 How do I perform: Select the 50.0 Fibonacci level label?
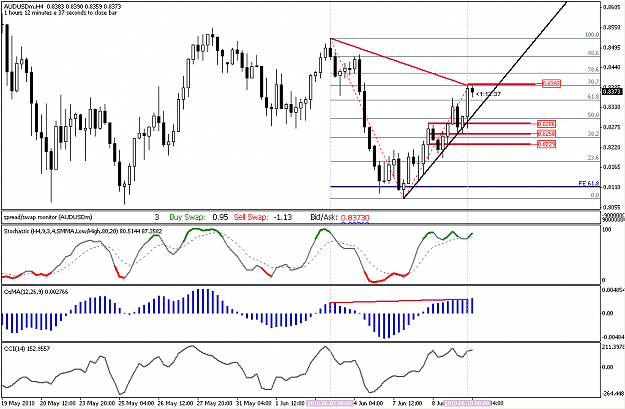coord(593,115)
